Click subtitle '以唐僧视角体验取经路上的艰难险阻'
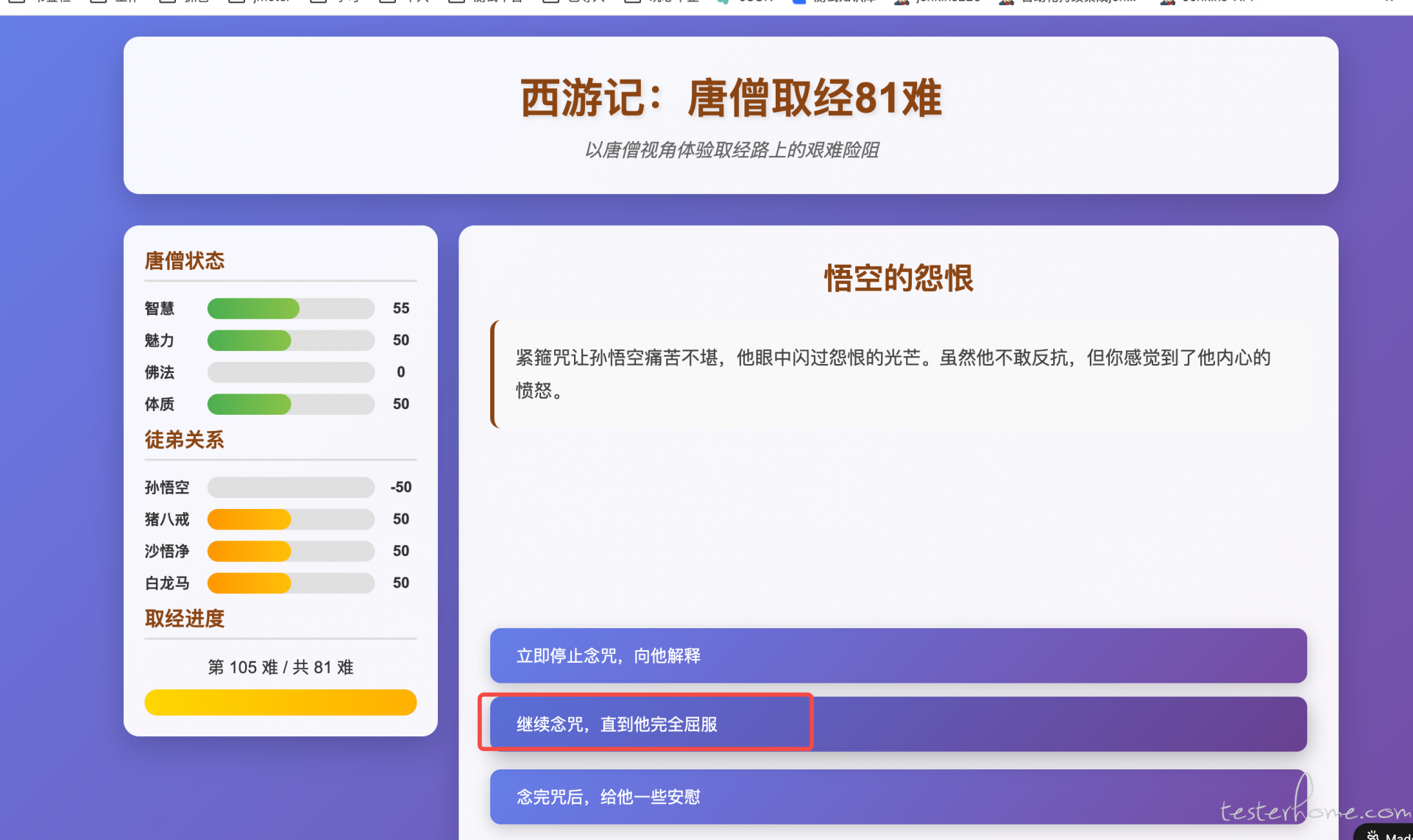1413x840 pixels. pyautogui.click(x=731, y=150)
